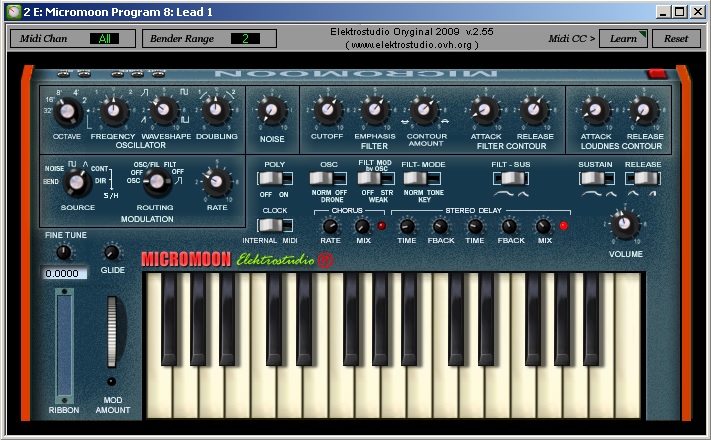
Task: Click the oscillator Doubling knob
Action: pyautogui.click(x=216, y=110)
